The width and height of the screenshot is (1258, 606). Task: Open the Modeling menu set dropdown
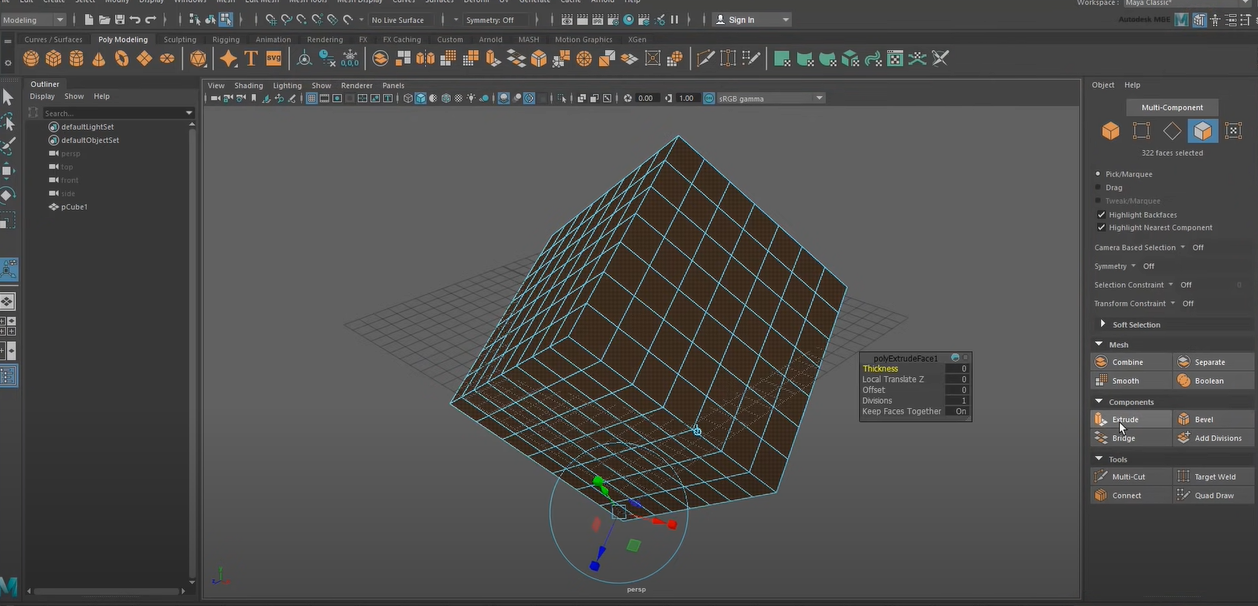coord(34,20)
